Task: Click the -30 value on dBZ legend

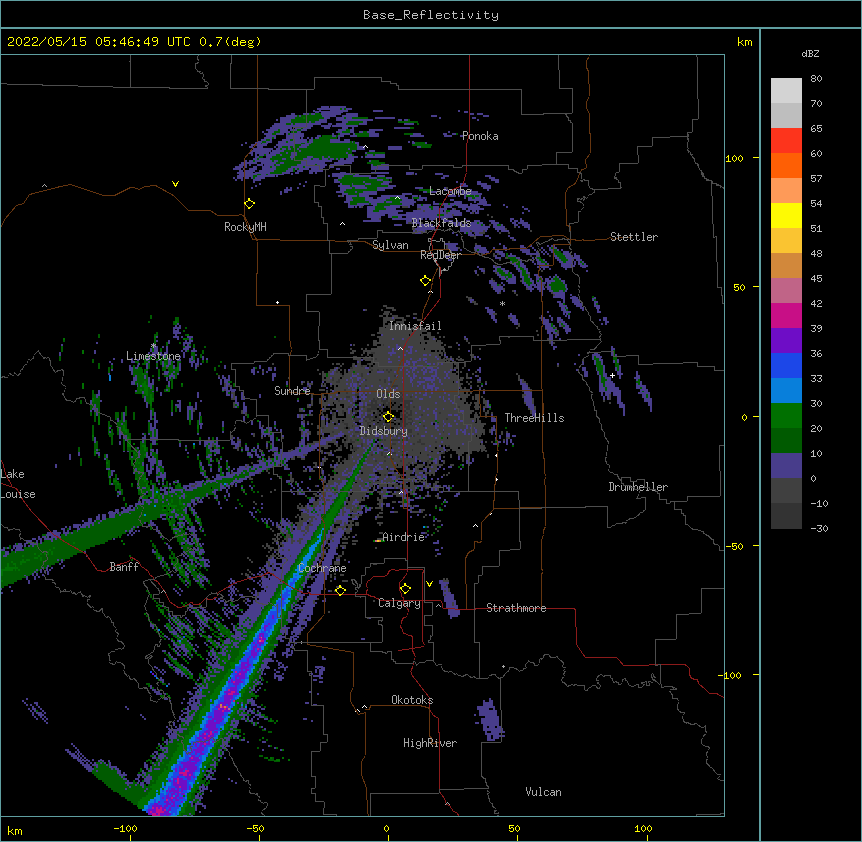Action: (819, 529)
